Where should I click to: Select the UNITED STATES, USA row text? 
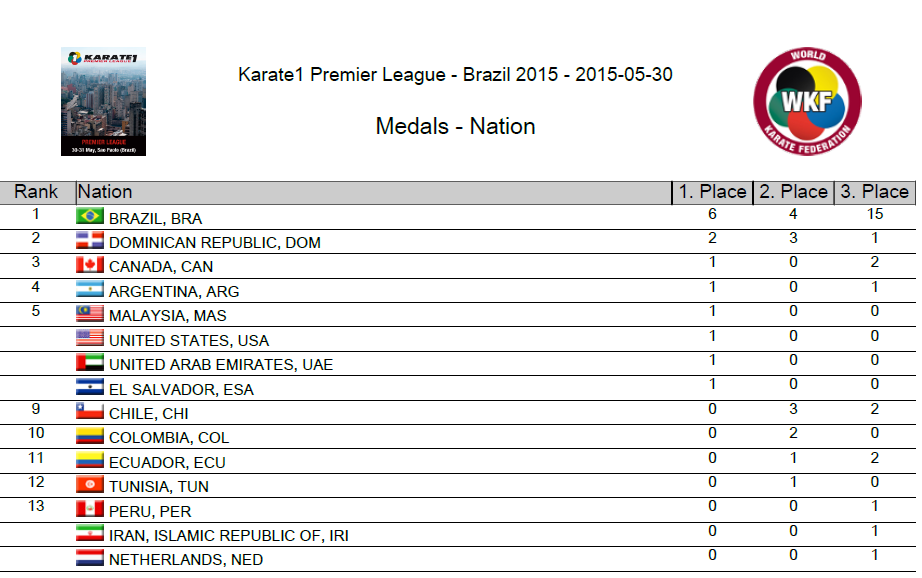pyautogui.click(x=189, y=340)
